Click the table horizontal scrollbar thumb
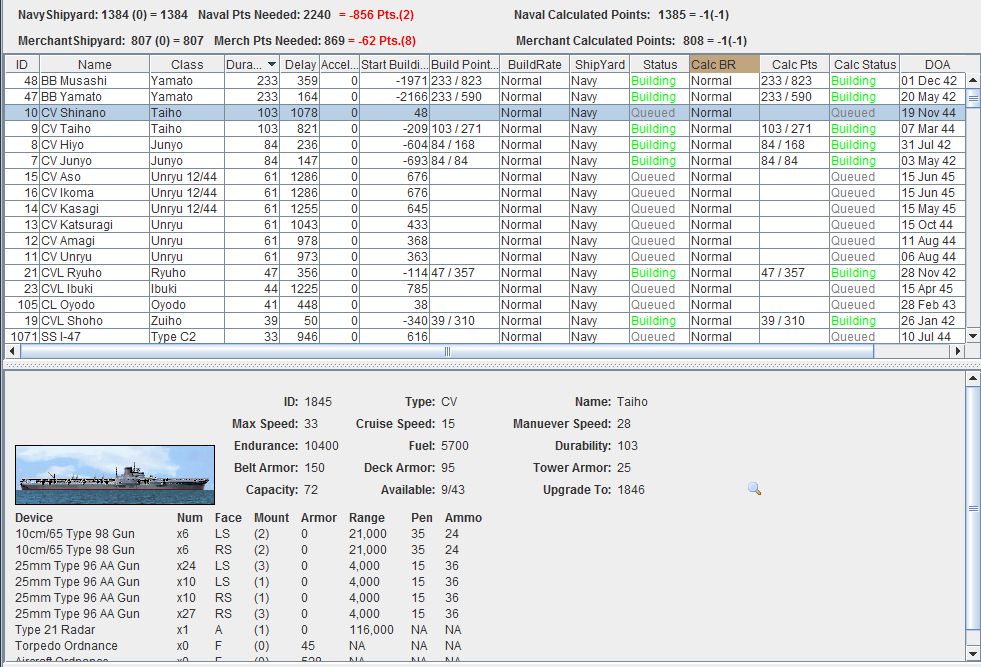The image size is (981, 667). click(447, 351)
